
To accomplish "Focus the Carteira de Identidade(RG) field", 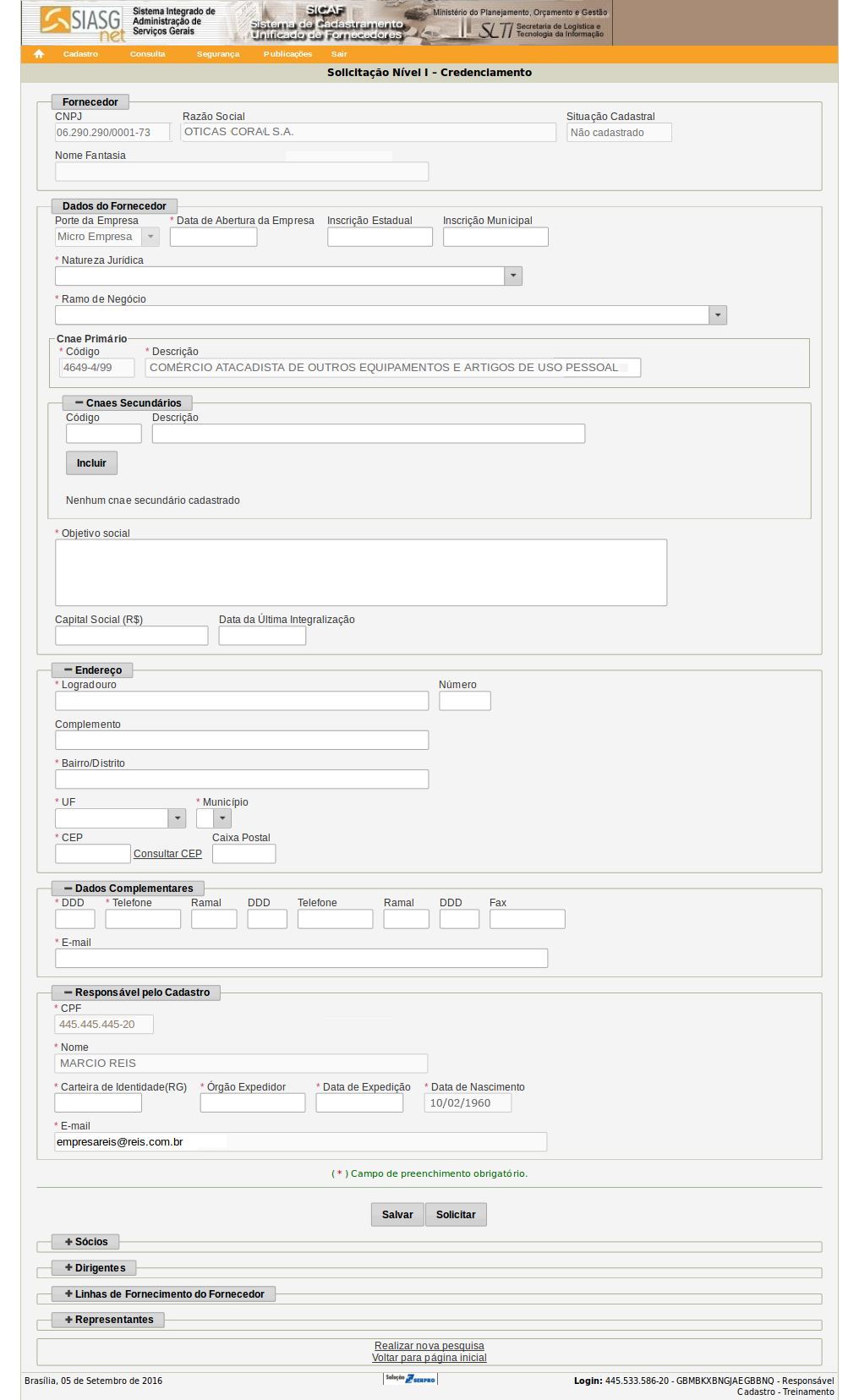I will click(x=98, y=1102).
